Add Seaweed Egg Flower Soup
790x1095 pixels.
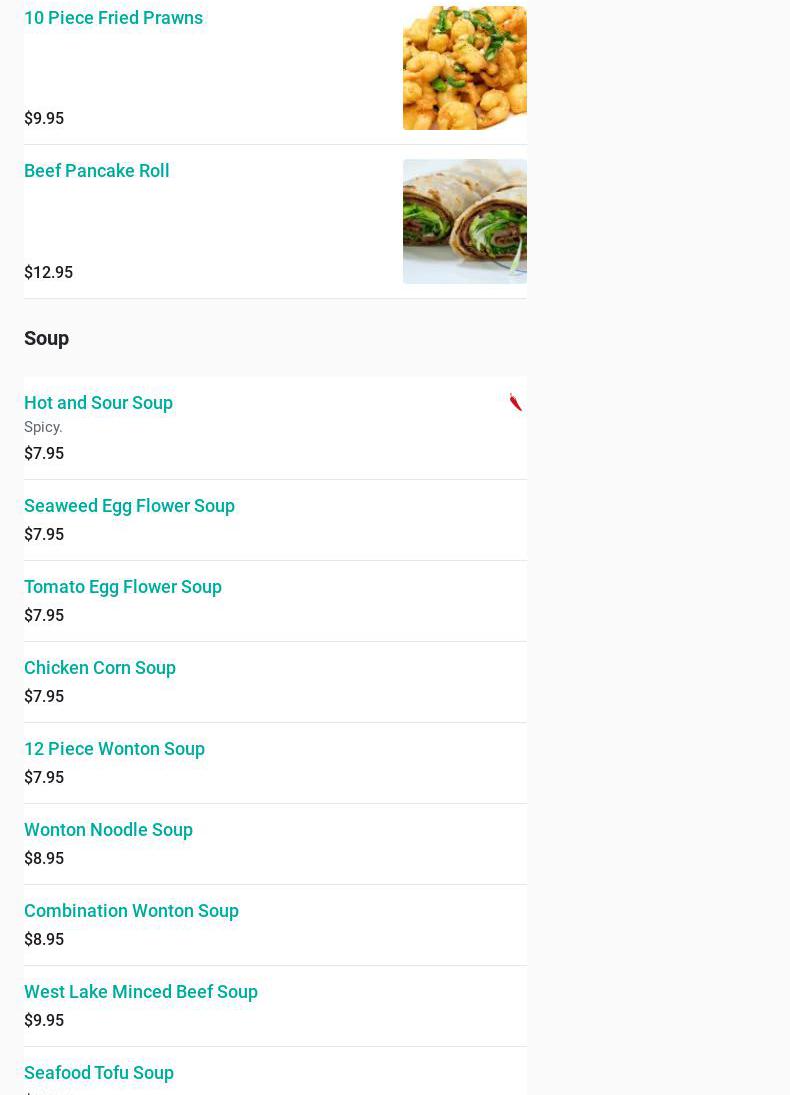coord(129,506)
